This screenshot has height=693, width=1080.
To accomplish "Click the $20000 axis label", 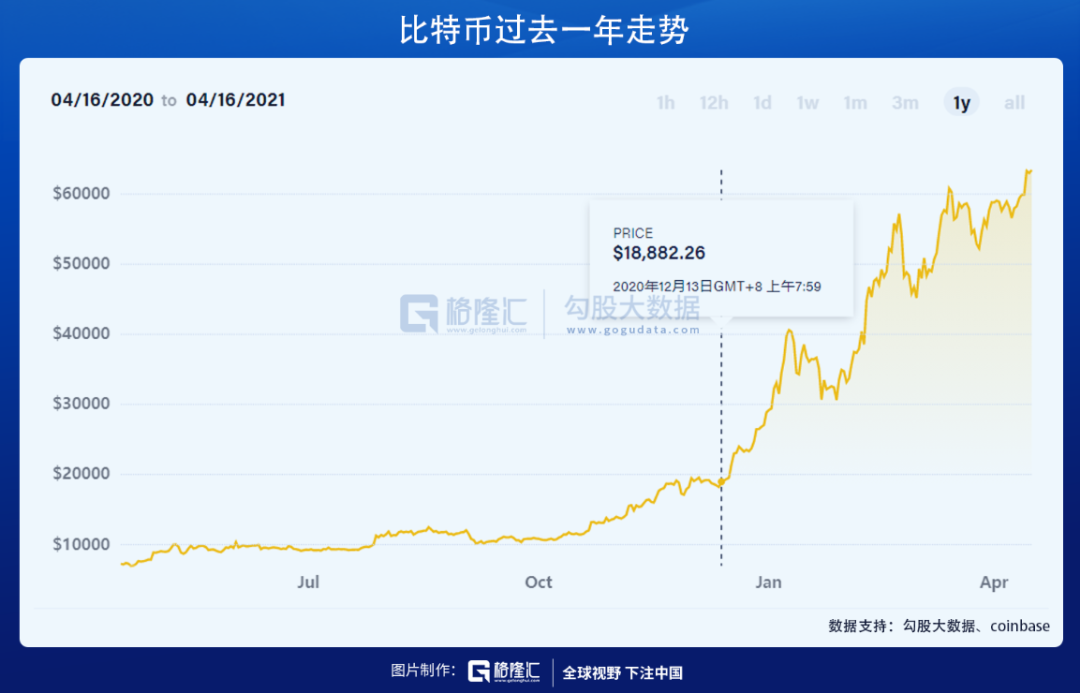I will [x=81, y=474].
